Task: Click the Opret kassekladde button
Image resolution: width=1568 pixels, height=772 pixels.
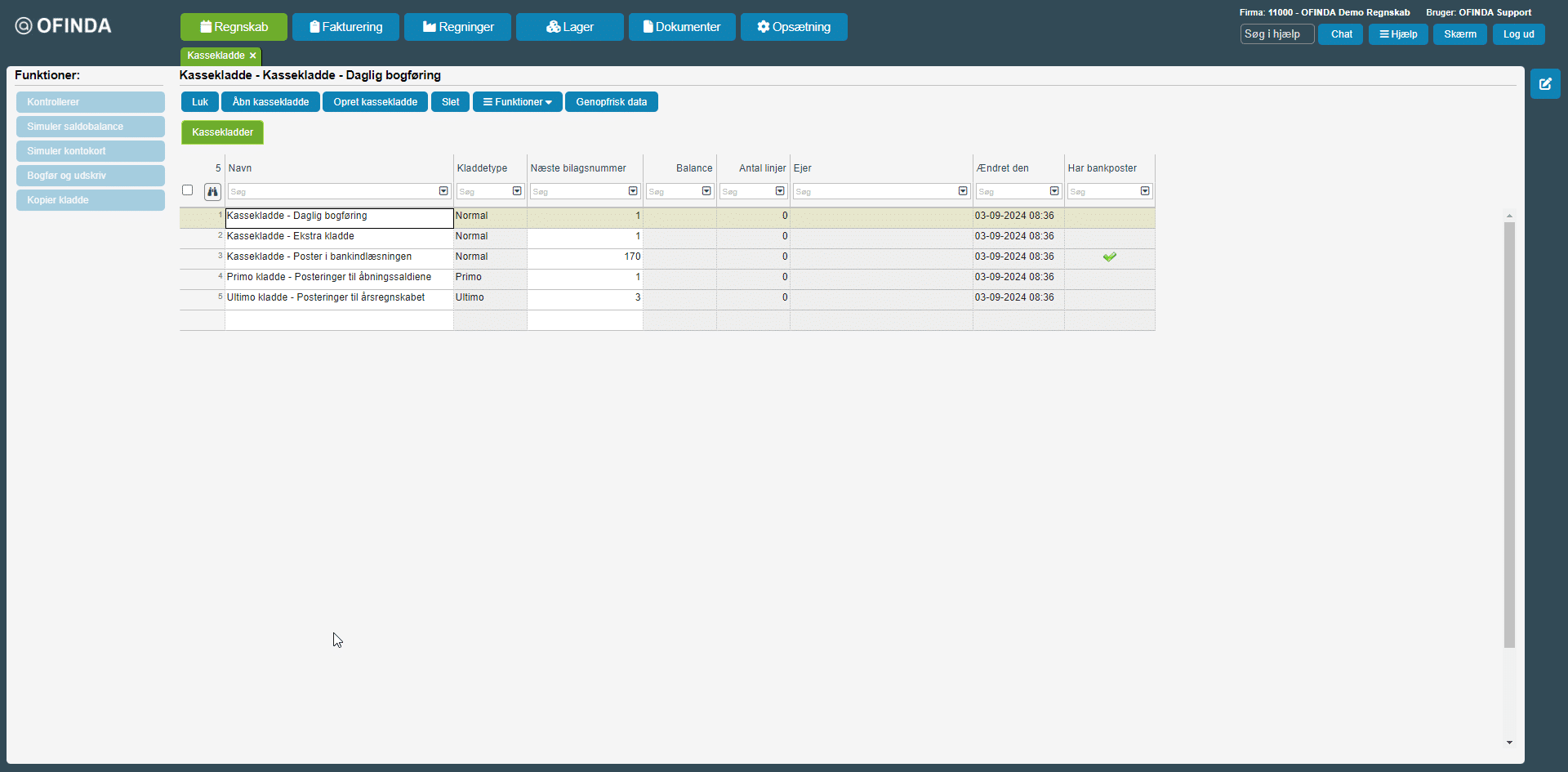Action: (375, 102)
